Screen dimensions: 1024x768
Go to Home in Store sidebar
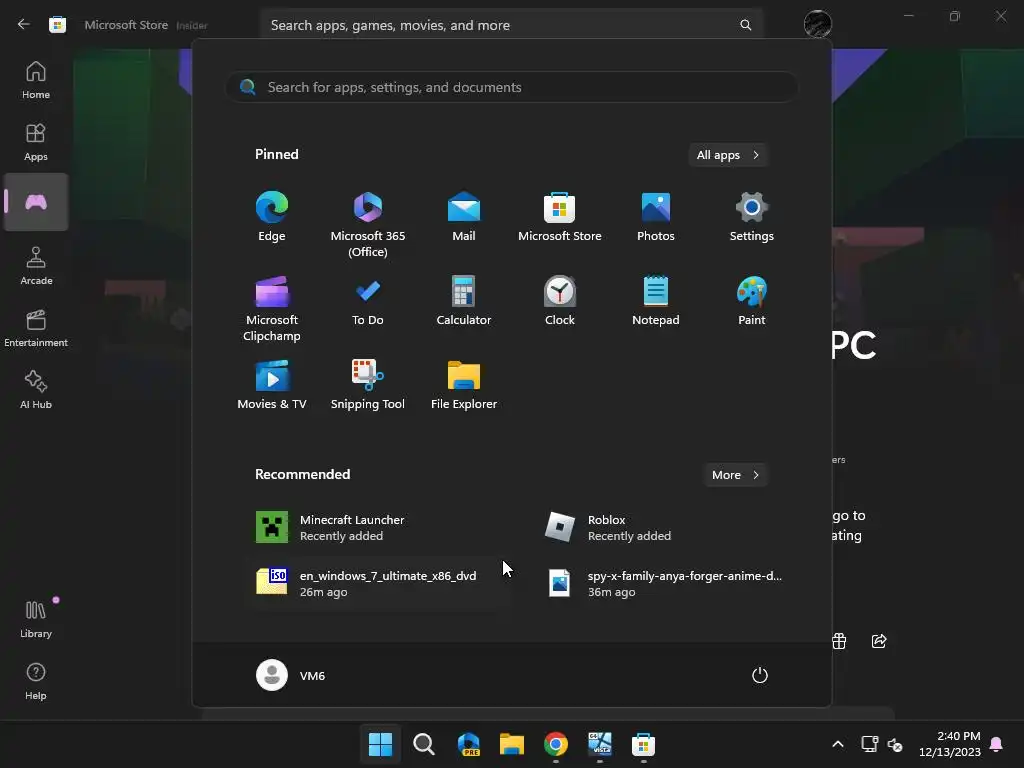tap(36, 80)
